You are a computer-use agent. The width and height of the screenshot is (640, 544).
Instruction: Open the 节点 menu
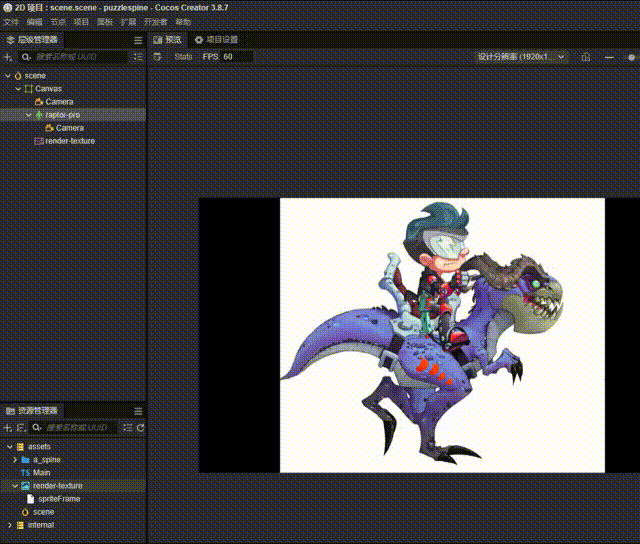point(58,22)
